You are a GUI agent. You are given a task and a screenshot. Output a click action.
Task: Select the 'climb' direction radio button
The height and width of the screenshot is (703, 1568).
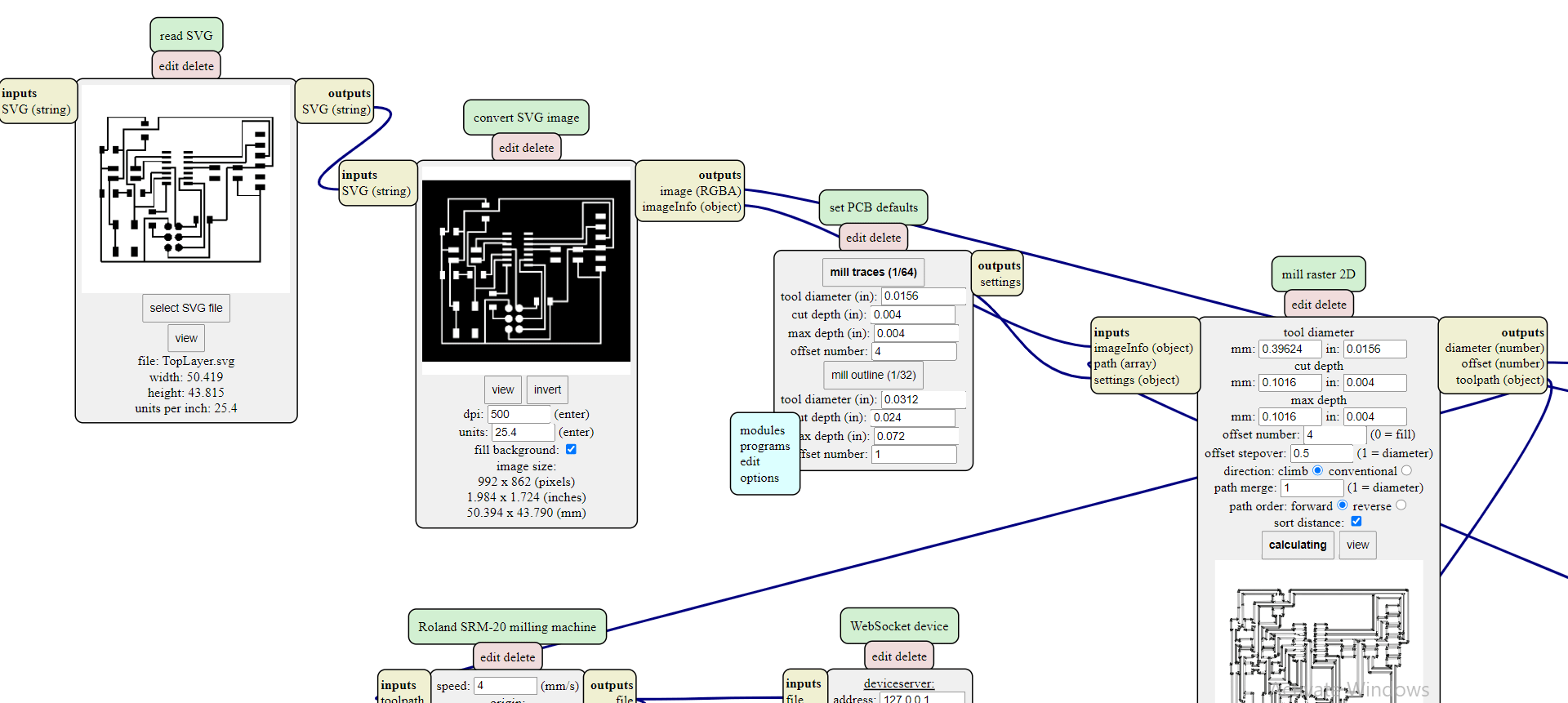[1317, 470]
